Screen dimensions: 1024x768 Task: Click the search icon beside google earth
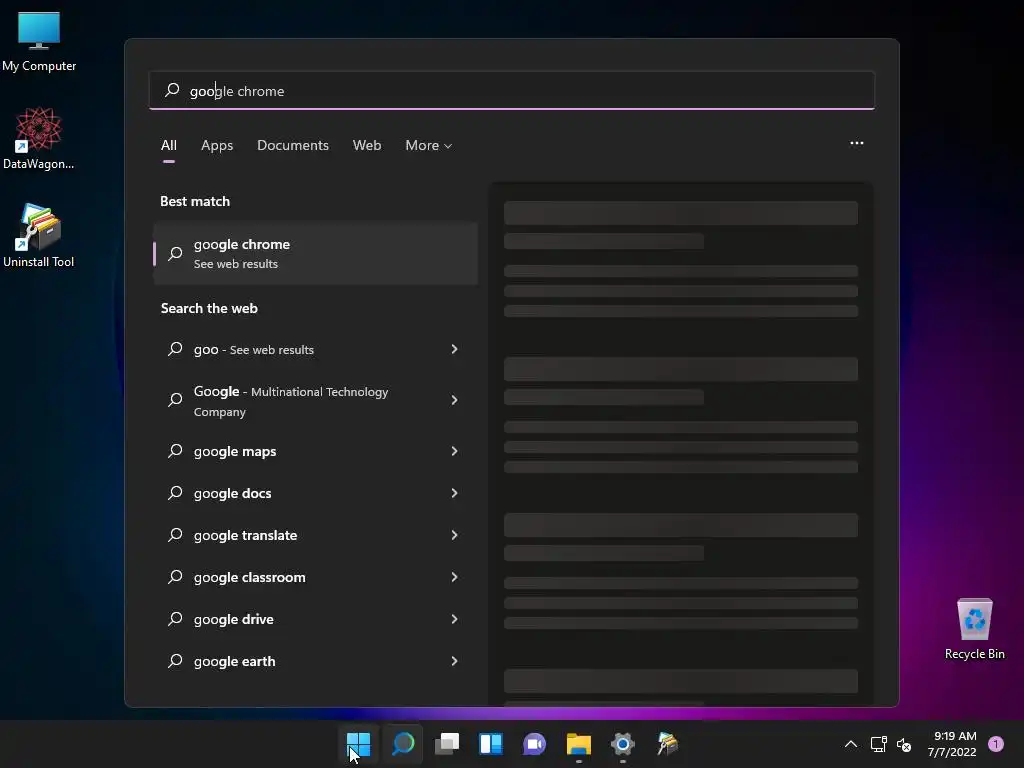175,661
